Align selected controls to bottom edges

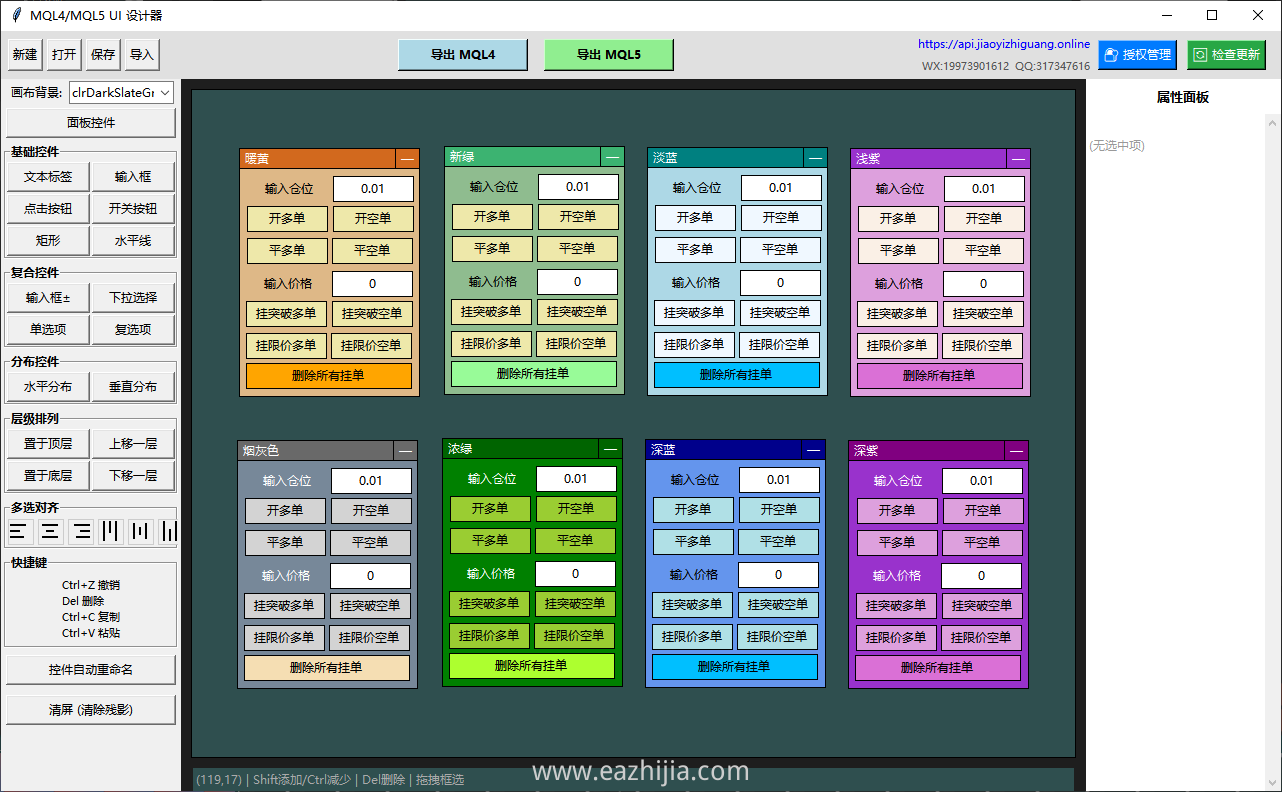click(x=169, y=531)
